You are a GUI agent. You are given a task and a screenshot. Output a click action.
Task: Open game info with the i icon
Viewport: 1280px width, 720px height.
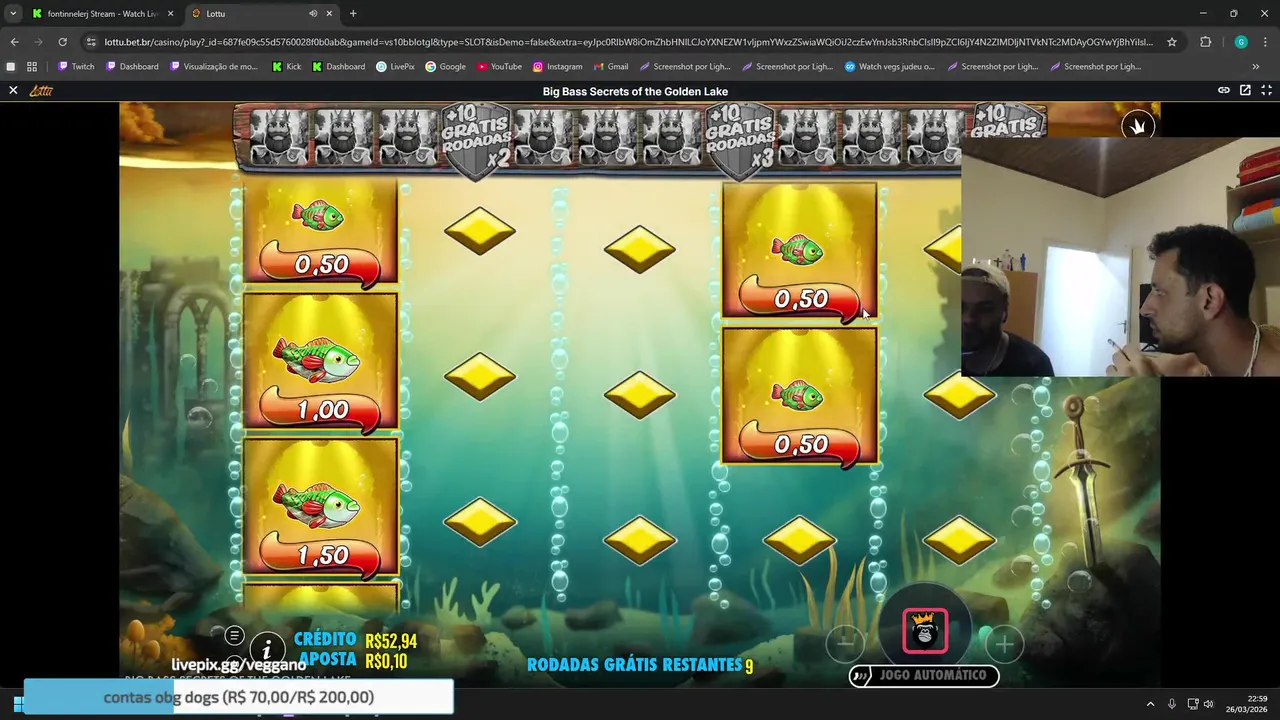(267, 650)
